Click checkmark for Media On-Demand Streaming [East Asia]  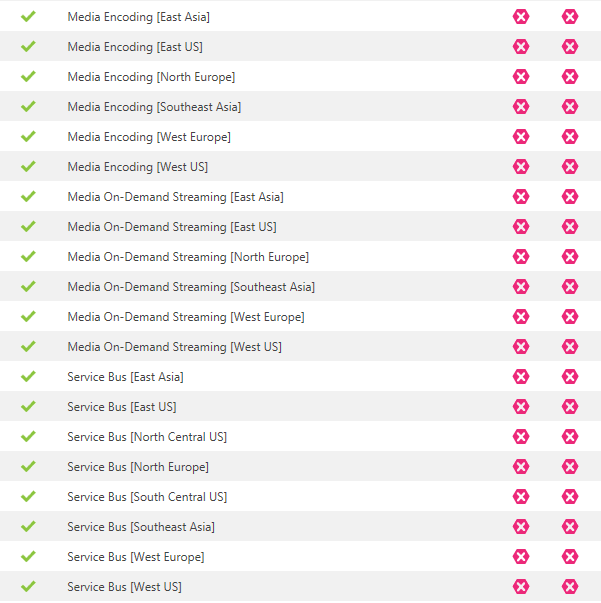click(28, 197)
